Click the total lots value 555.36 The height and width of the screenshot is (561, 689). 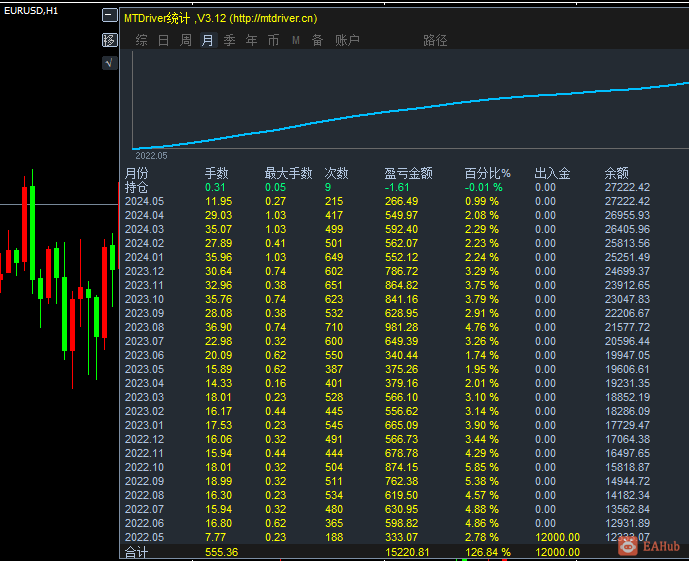tap(221, 552)
